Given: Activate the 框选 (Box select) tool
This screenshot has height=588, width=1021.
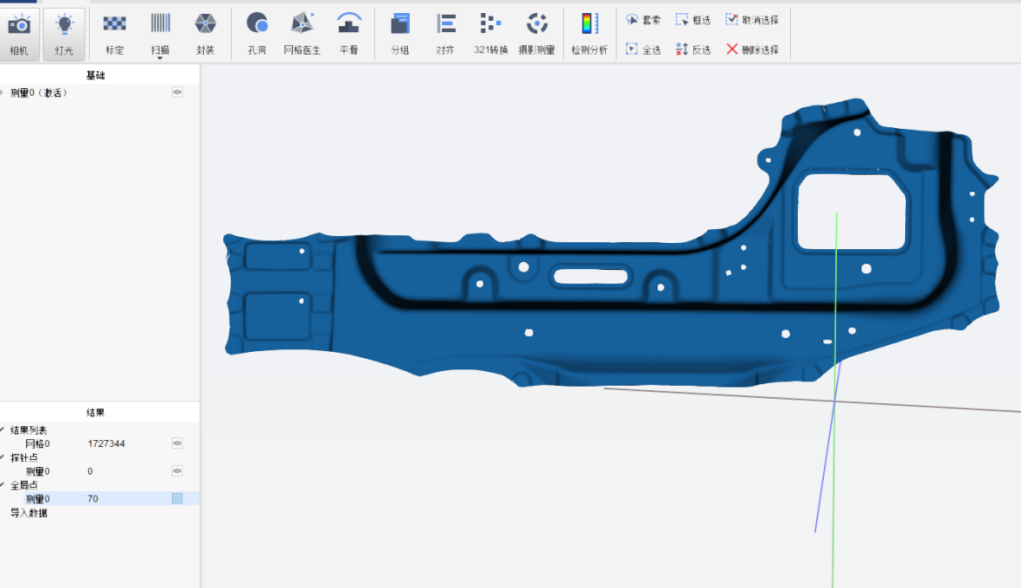Looking at the screenshot, I should tap(693, 19).
